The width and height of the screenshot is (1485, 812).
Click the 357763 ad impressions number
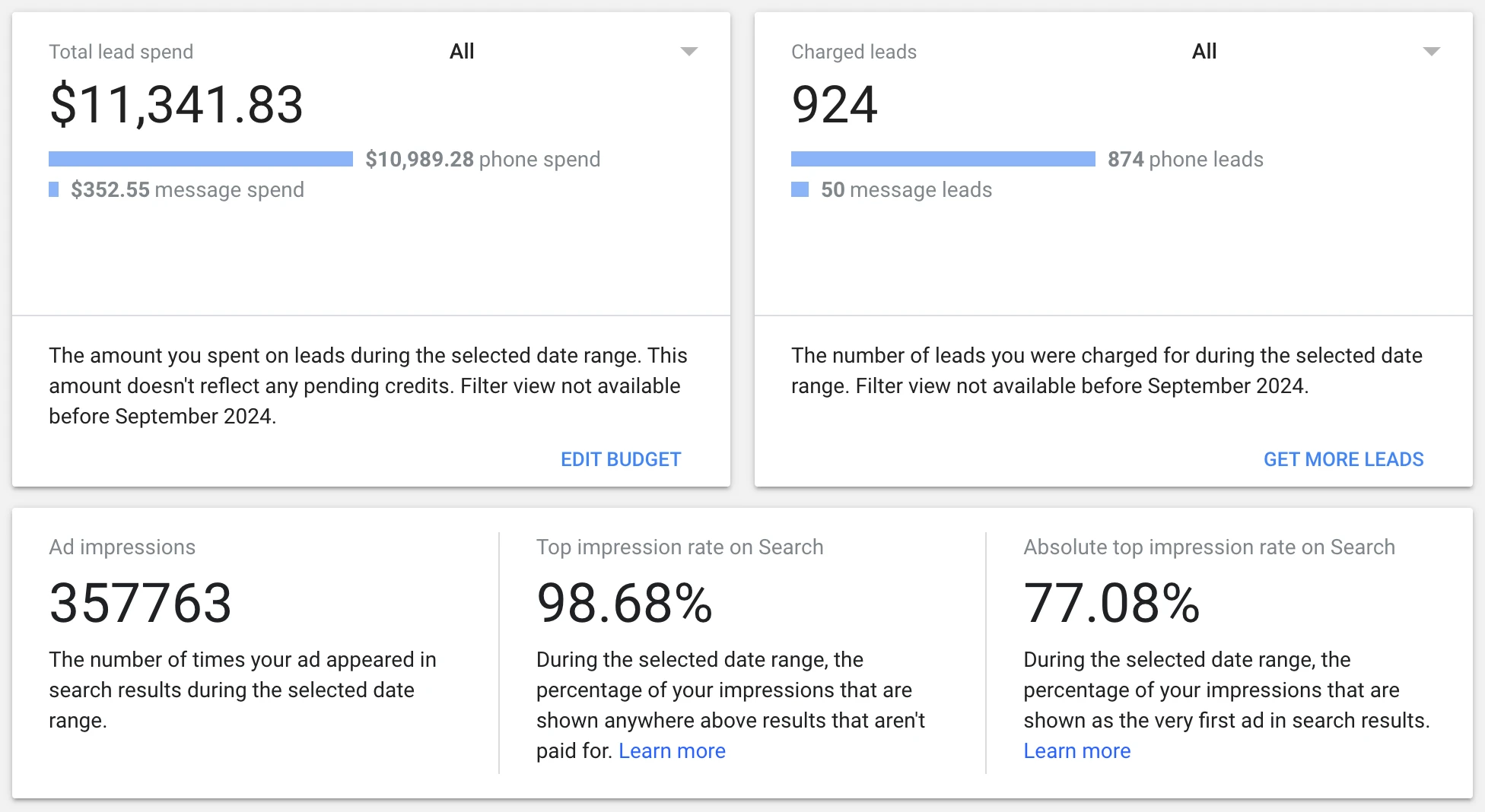pos(141,604)
